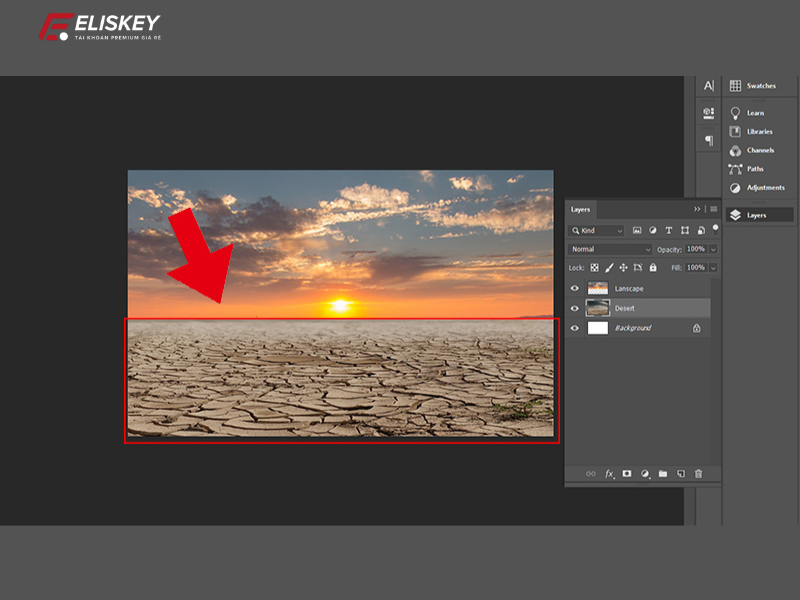This screenshot has height=600, width=800.
Task: Click the Create new group folder icon
Action: [x=663, y=473]
